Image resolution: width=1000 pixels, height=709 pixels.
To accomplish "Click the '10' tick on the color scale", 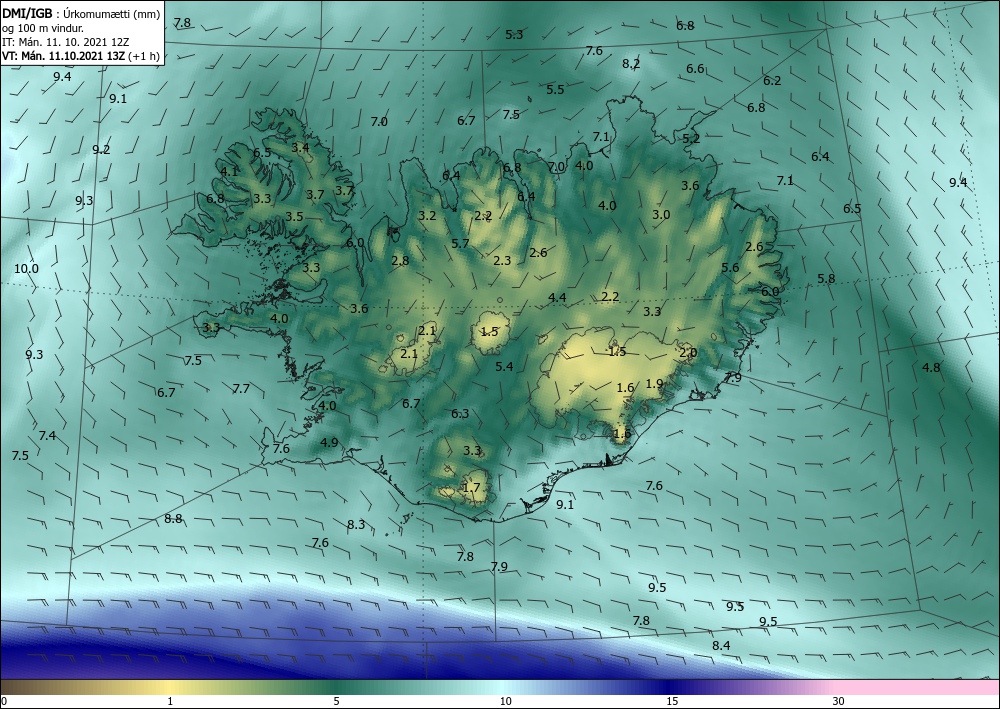I will point(505,702).
